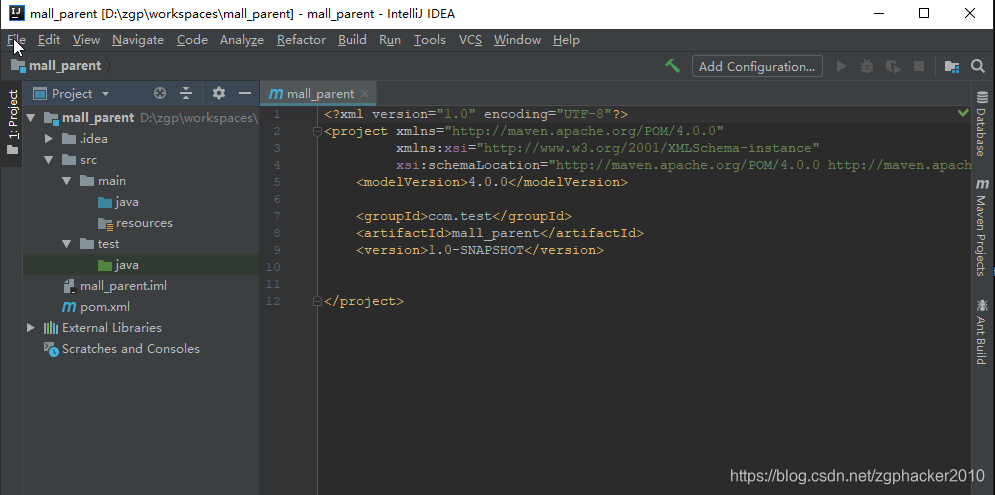The image size is (995, 495).
Task: Open the Refactor menu
Action: (x=301, y=40)
